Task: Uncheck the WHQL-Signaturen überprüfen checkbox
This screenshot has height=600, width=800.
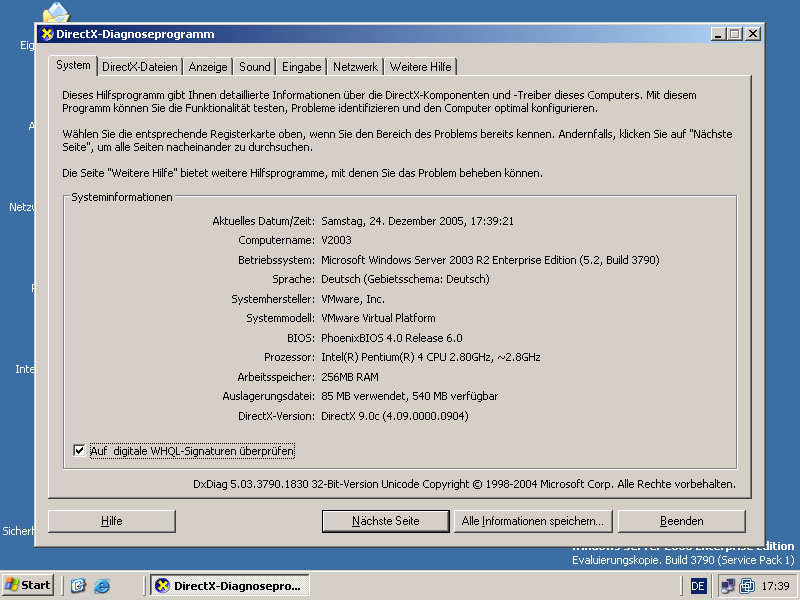Action: [x=79, y=451]
